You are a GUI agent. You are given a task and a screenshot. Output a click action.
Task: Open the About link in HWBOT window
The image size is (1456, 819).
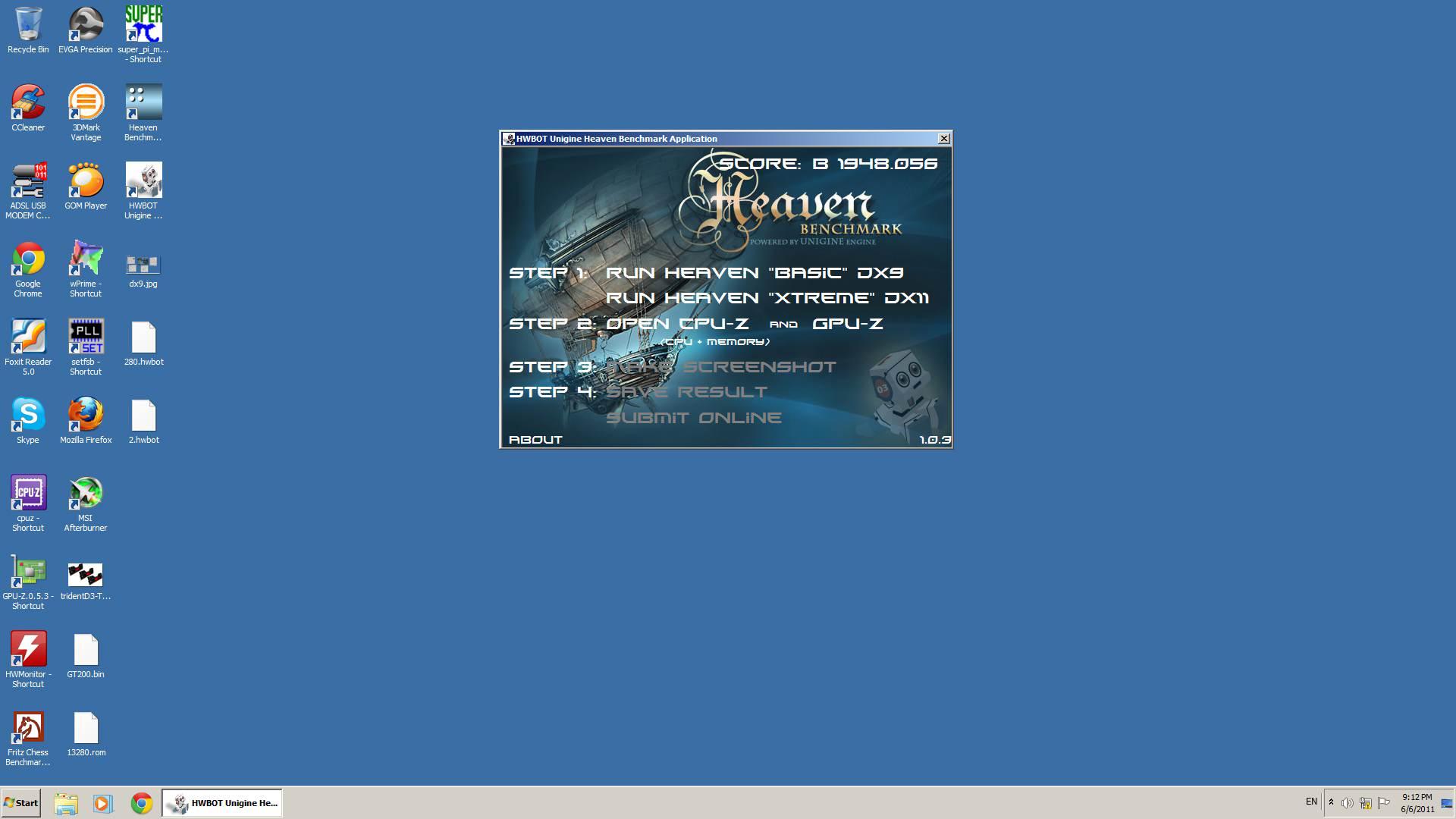(535, 440)
